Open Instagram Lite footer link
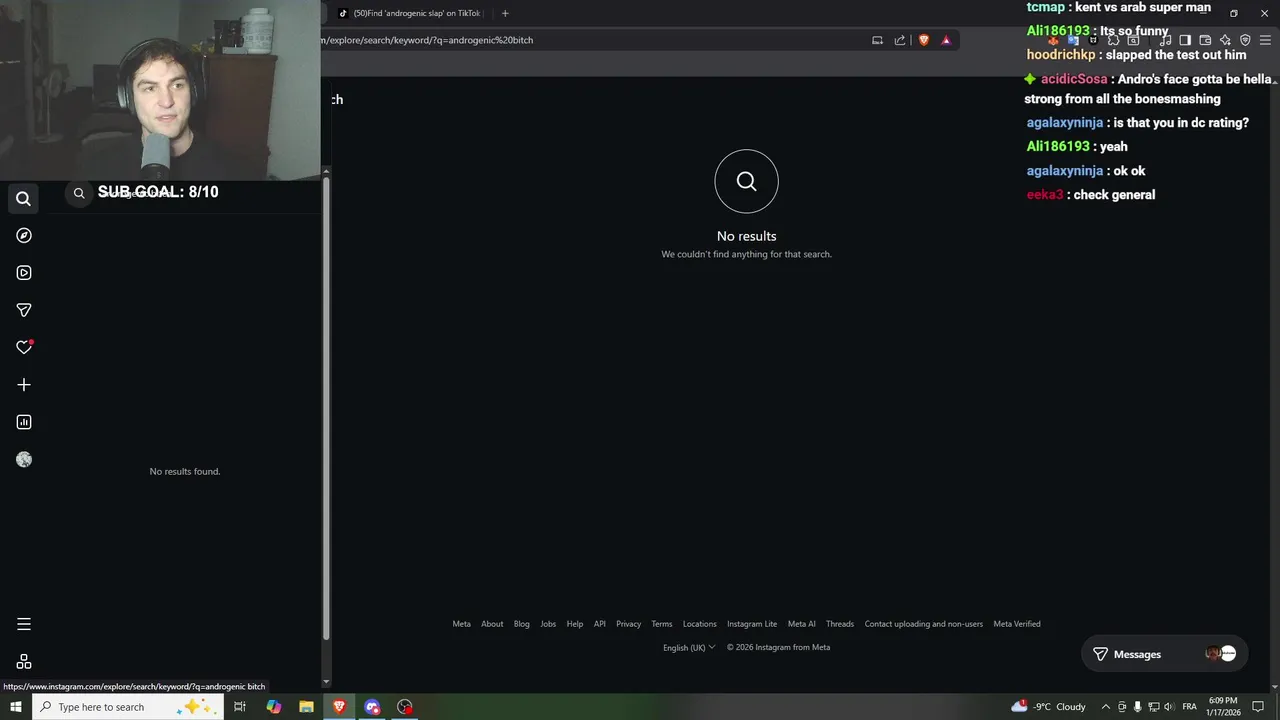The width and height of the screenshot is (1280, 720). tap(752, 624)
